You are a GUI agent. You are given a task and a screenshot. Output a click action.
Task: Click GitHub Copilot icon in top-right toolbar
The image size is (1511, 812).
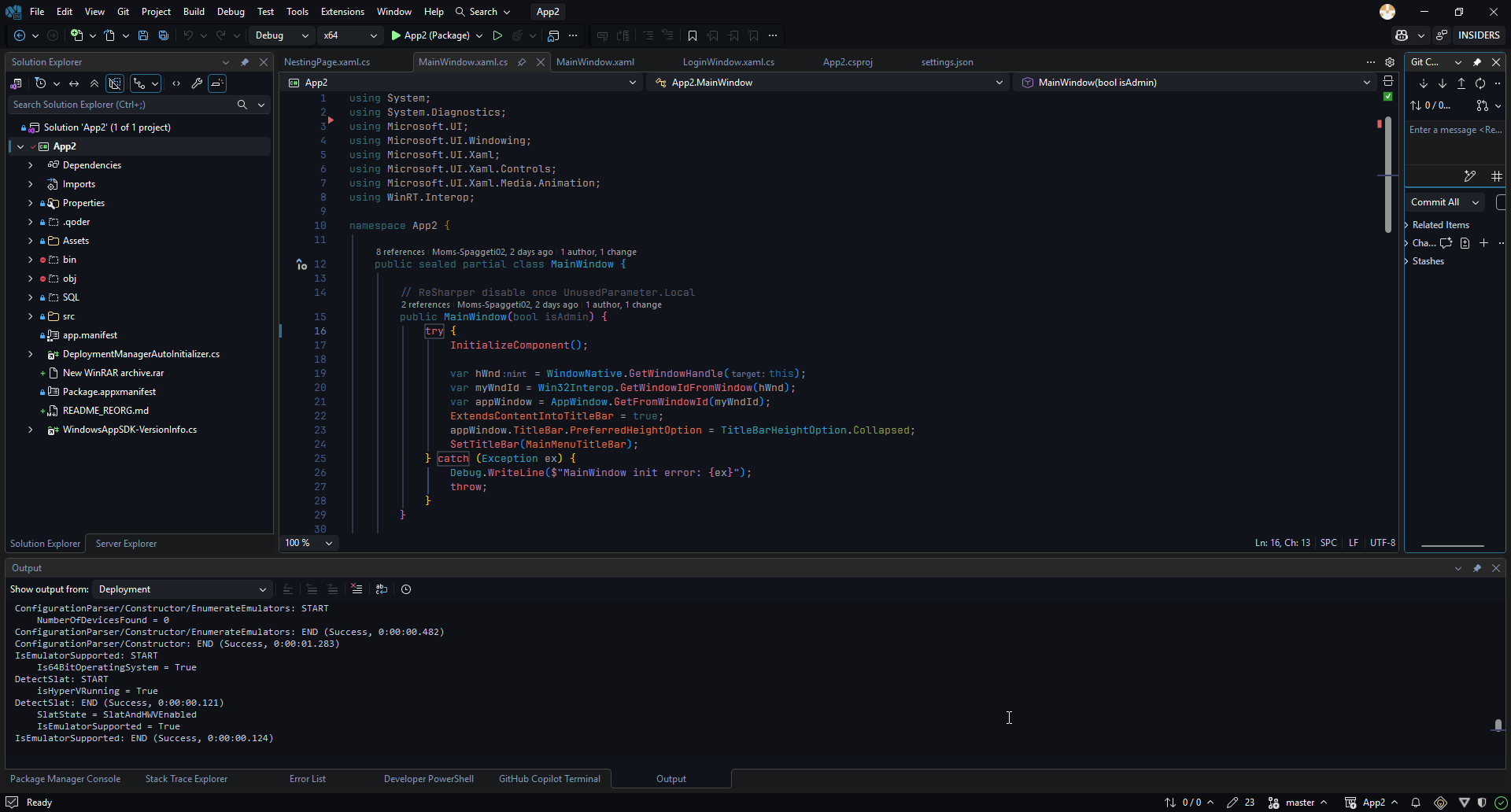pos(1402,35)
